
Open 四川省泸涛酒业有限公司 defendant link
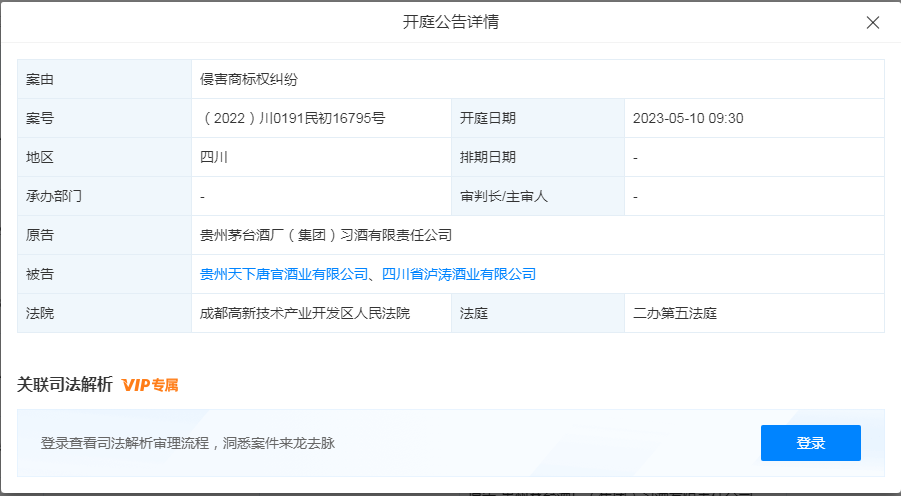pyautogui.click(x=459, y=274)
